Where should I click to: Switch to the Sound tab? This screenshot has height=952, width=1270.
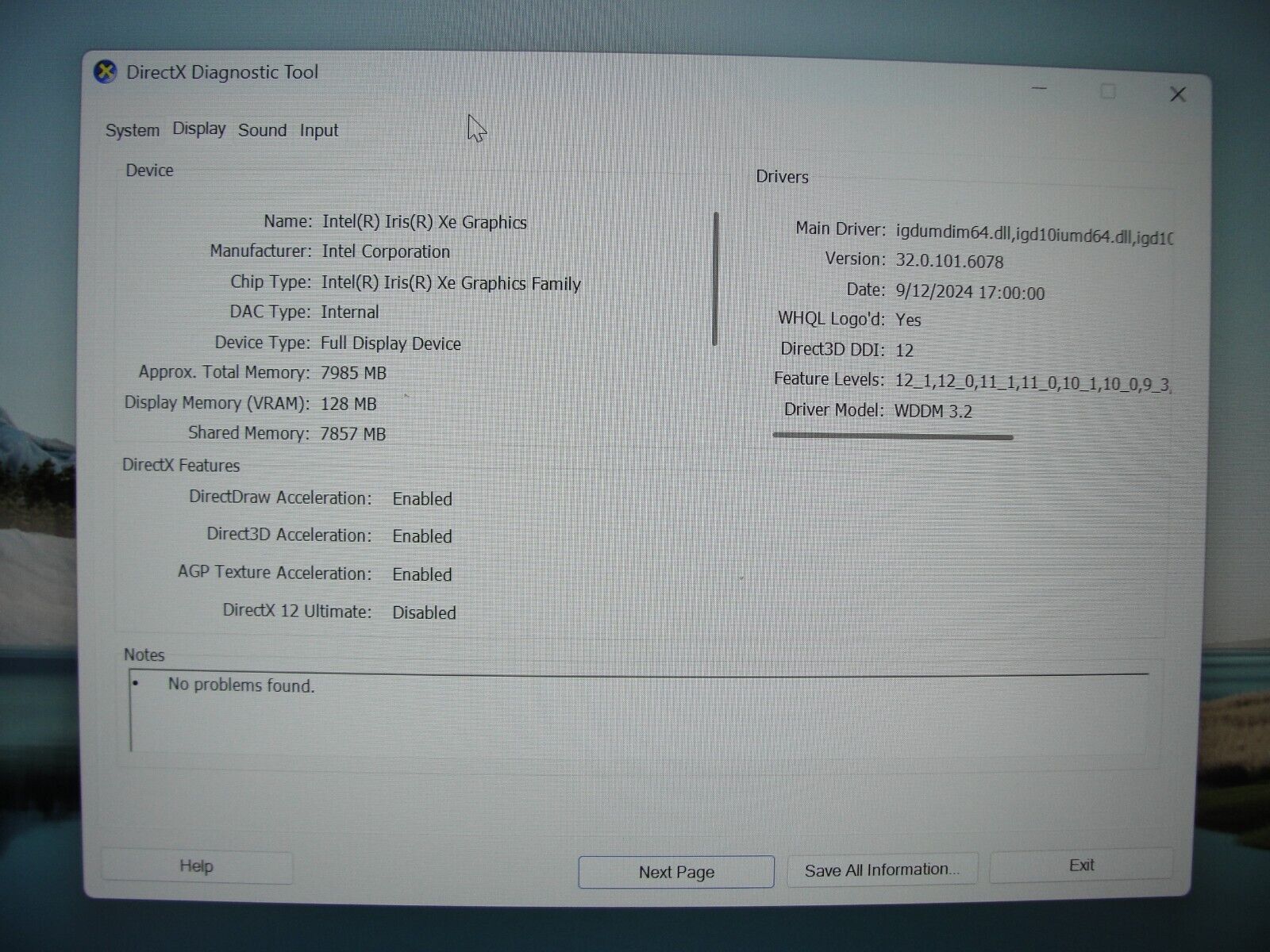click(x=263, y=130)
